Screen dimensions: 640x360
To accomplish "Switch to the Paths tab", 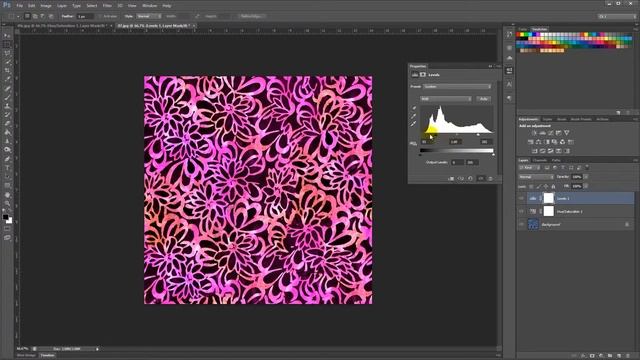I will pos(556,160).
